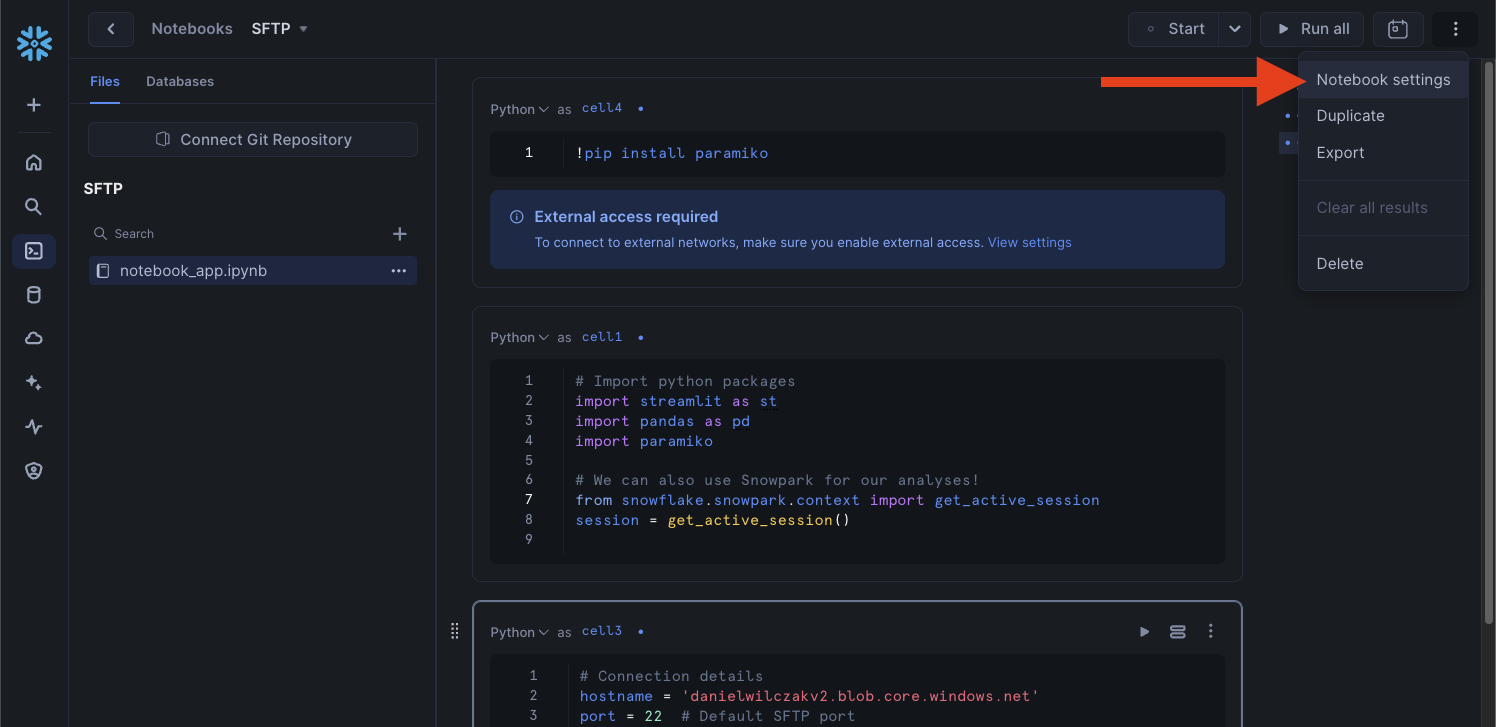
Task: Switch to the Files tab
Action: (x=105, y=81)
